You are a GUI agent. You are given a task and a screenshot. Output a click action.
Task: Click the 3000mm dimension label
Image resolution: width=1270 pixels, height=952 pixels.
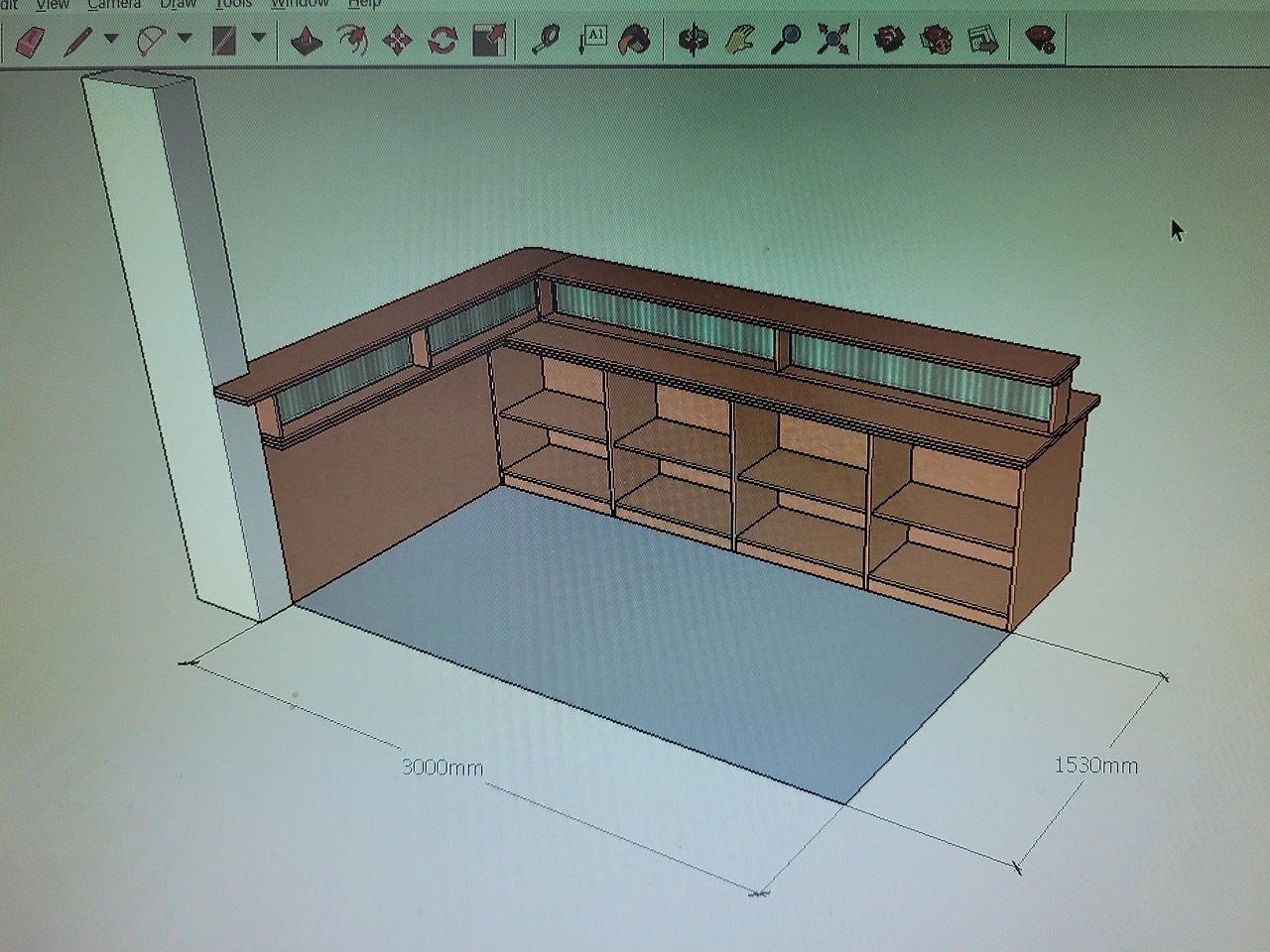pos(443,768)
